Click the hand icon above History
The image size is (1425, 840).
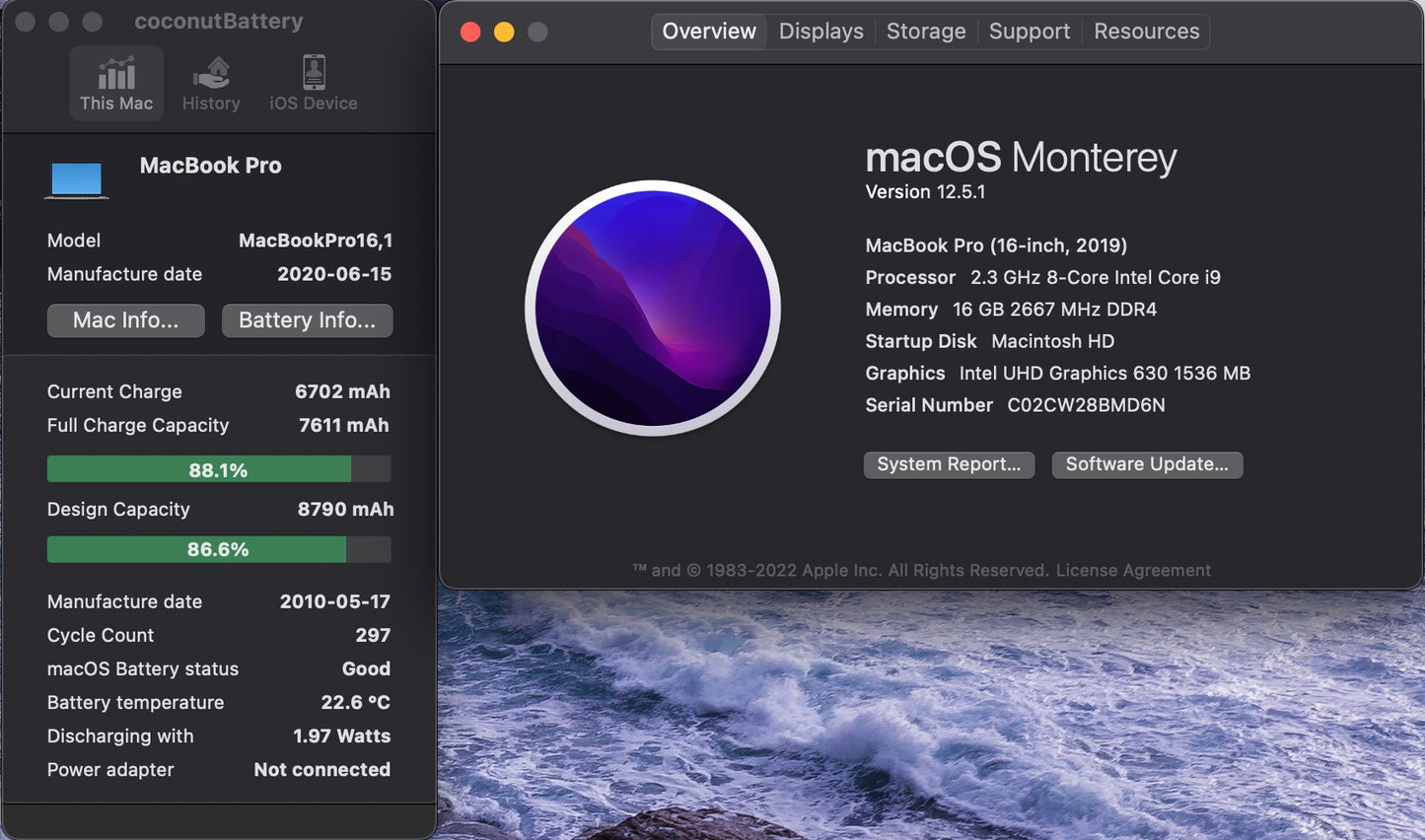click(x=210, y=71)
